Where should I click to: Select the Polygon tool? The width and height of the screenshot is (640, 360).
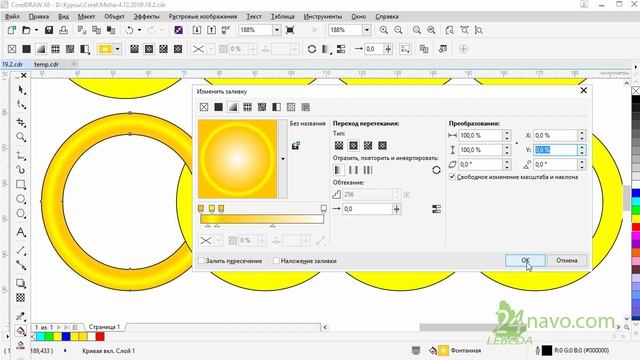point(21,213)
